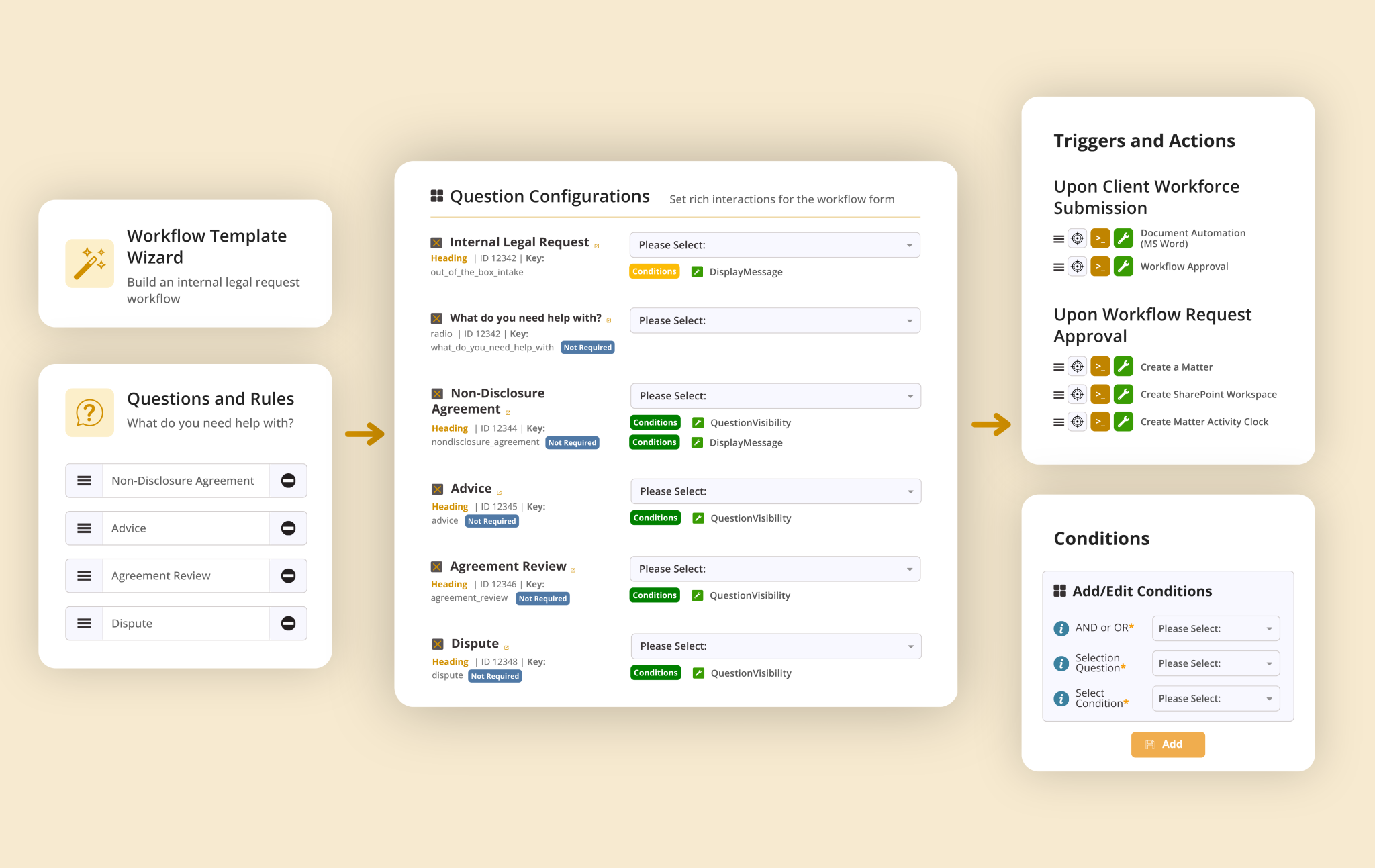Viewport: 1375px width, 868px height.
Task: Click the info icon next to Select Condition
Action: [x=1061, y=699]
